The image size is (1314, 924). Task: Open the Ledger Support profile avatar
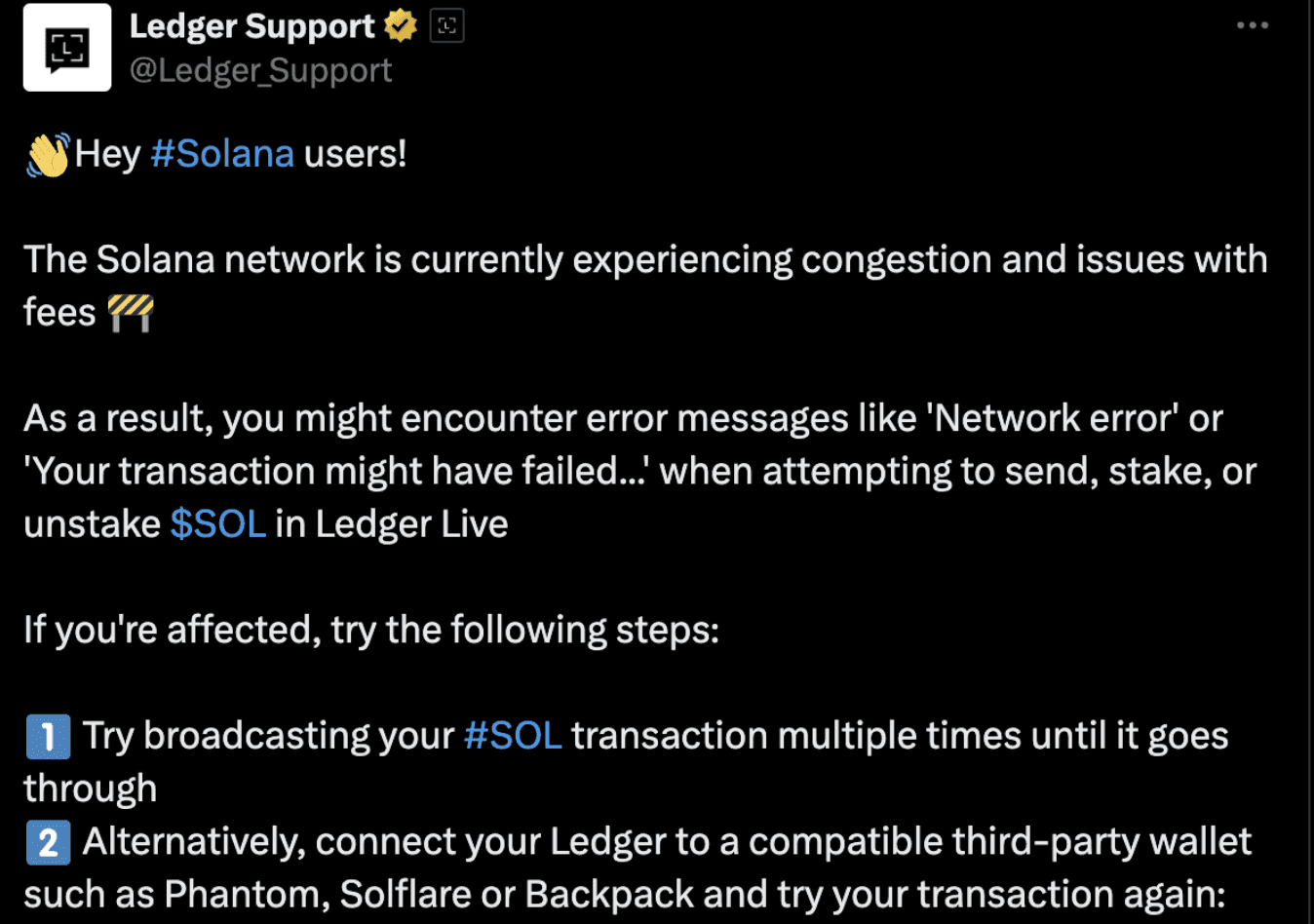tap(67, 47)
